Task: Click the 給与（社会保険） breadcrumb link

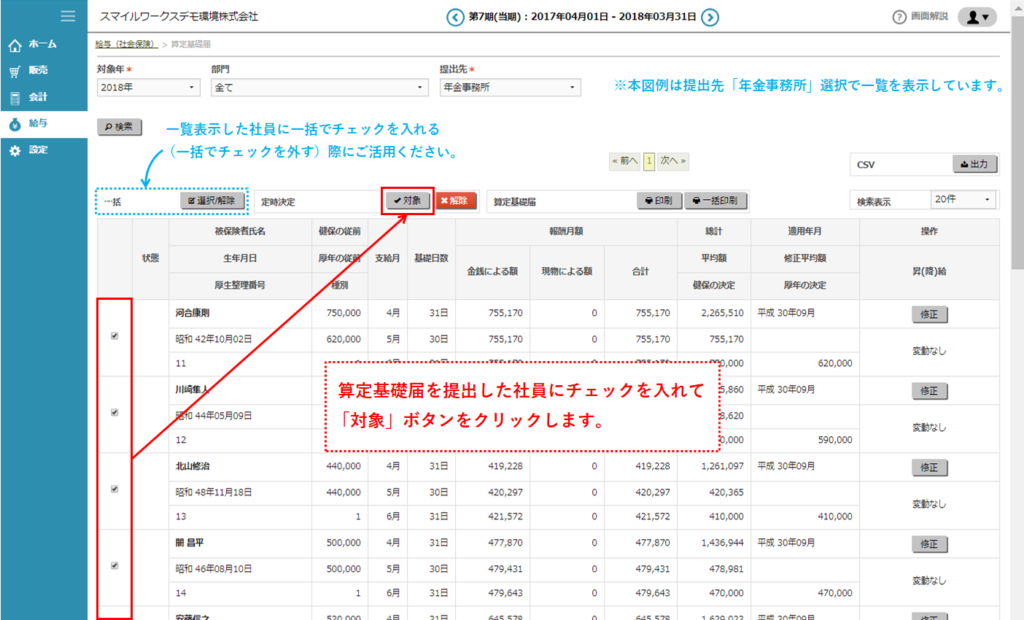Action: click(126, 44)
